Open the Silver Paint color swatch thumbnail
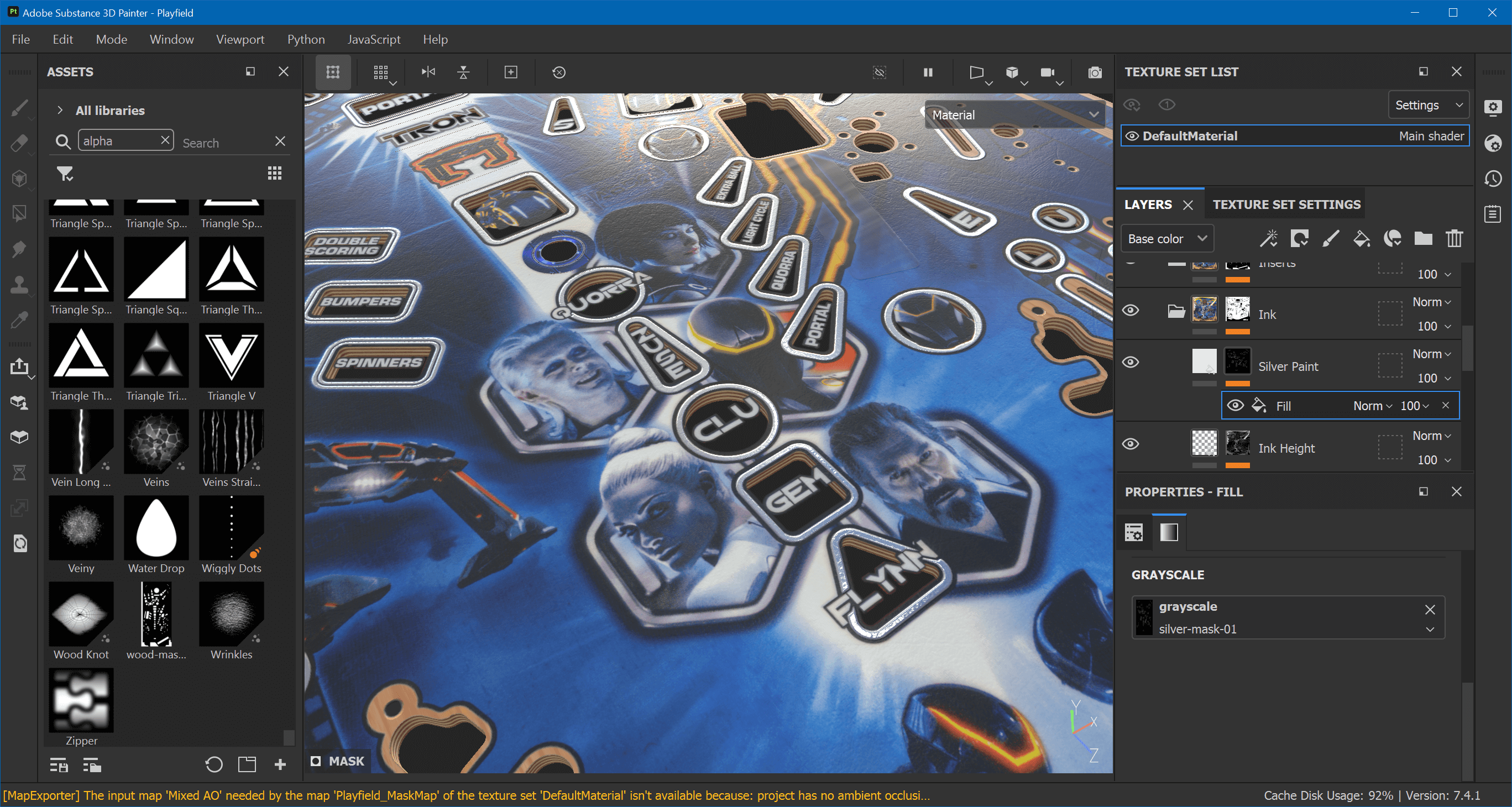Viewport: 1512px width, 807px height. (1204, 361)
